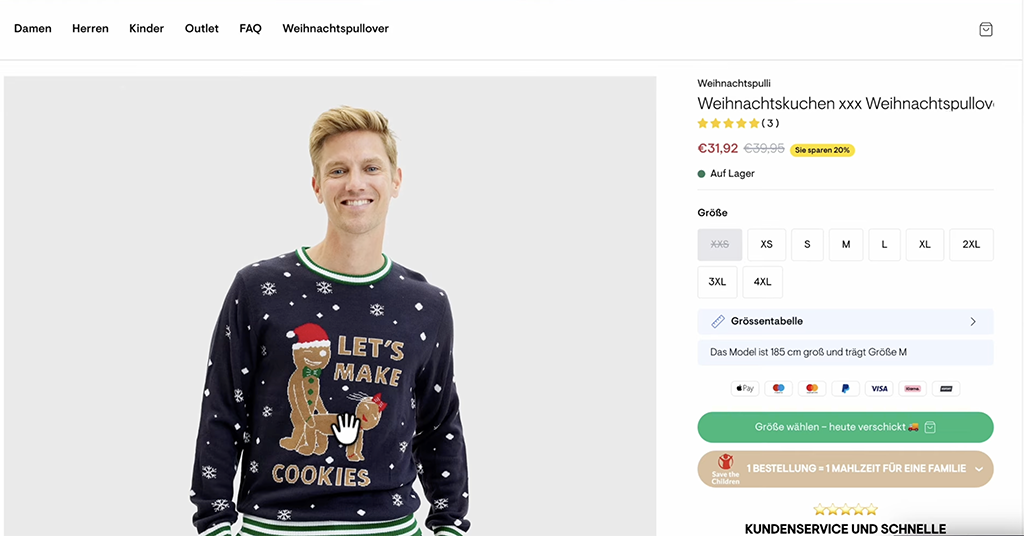Expand the Save the Children banner chevron

(978, 468)
